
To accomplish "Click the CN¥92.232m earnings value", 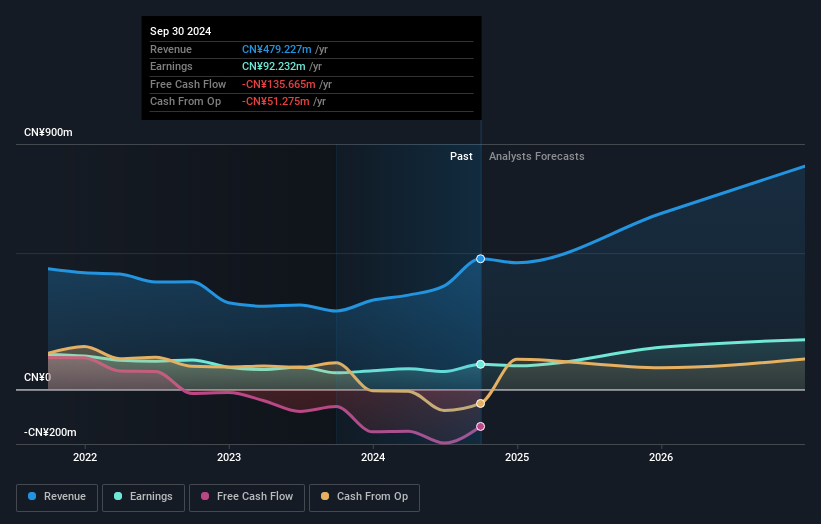I will 273,66.
